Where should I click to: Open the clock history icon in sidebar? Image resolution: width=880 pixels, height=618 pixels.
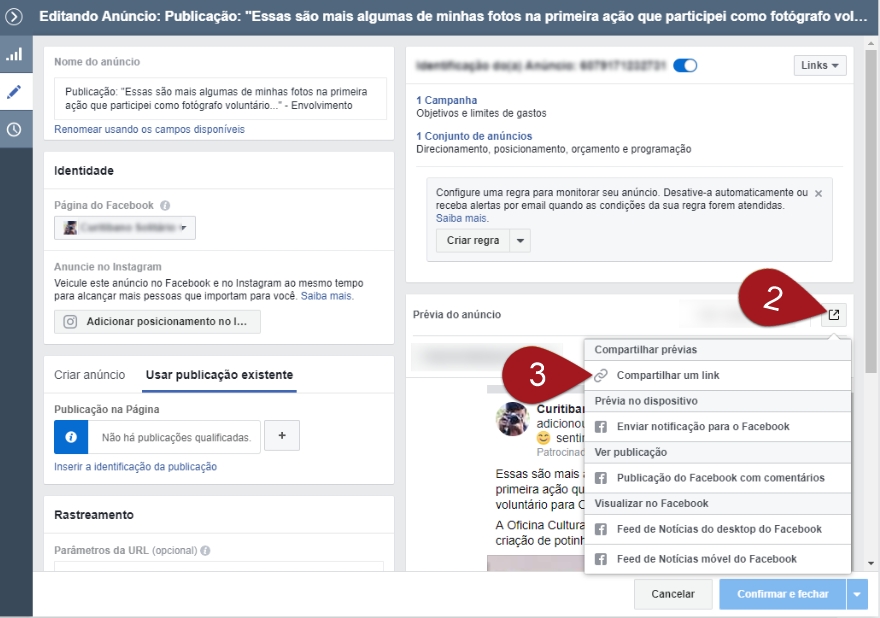pyautogui.click(x=14, y=129)
